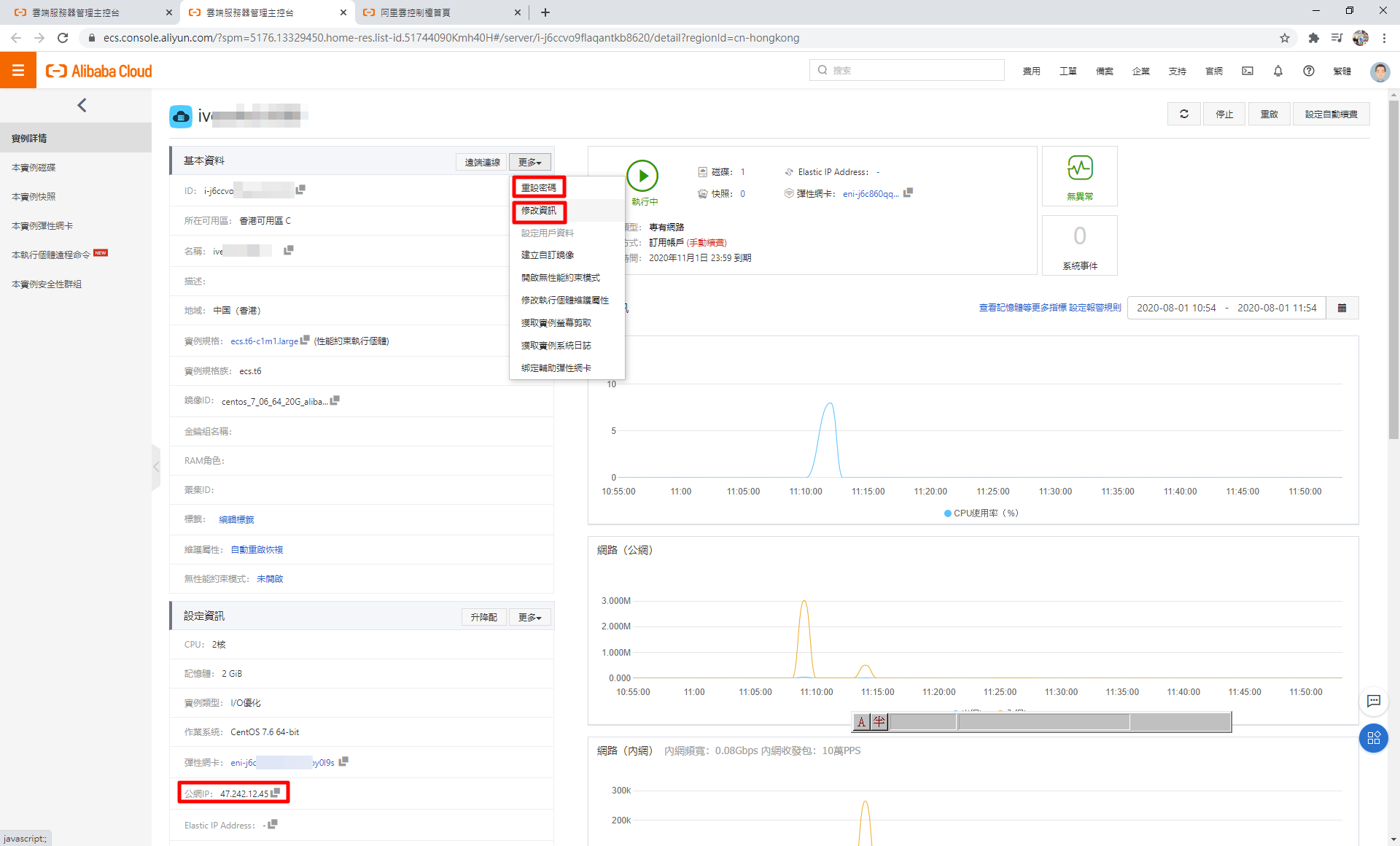The image size is (1400, 846).
Task: Toggle the CPU使用率 legend marker
Action: point(948,513)
